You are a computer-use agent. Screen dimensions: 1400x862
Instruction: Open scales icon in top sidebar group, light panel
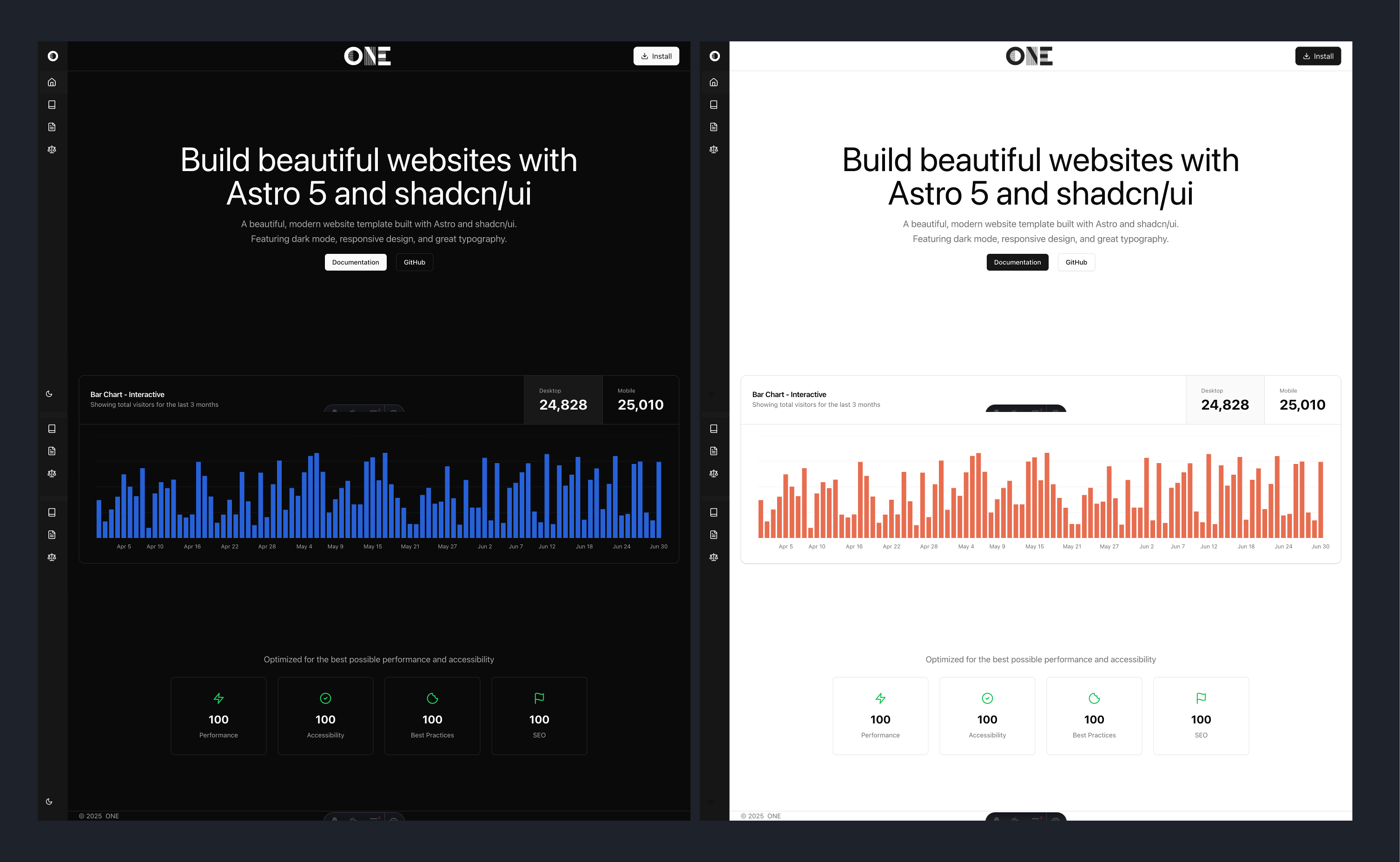click(x=713, y=149)
